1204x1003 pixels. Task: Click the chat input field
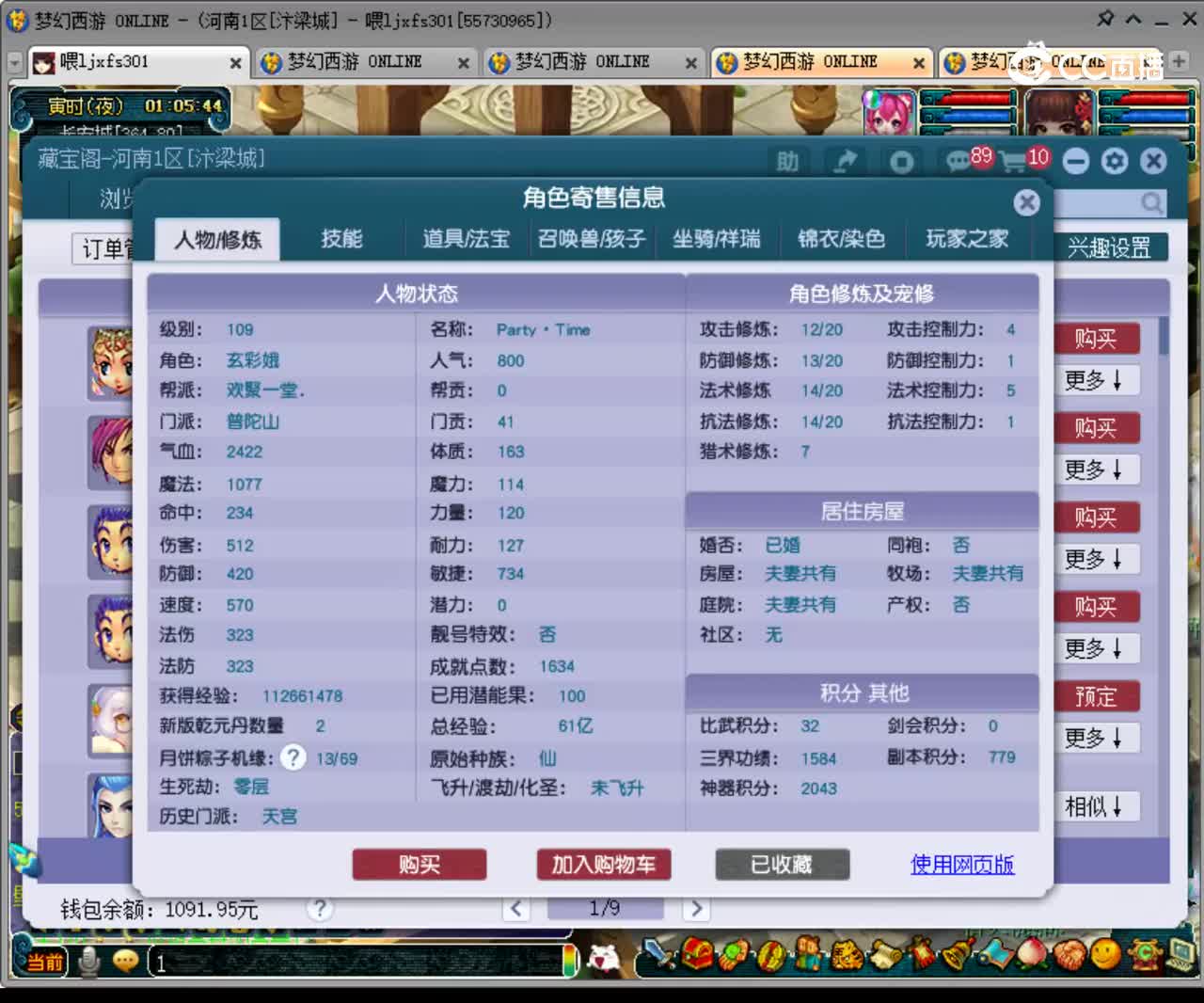pos(357,962)
